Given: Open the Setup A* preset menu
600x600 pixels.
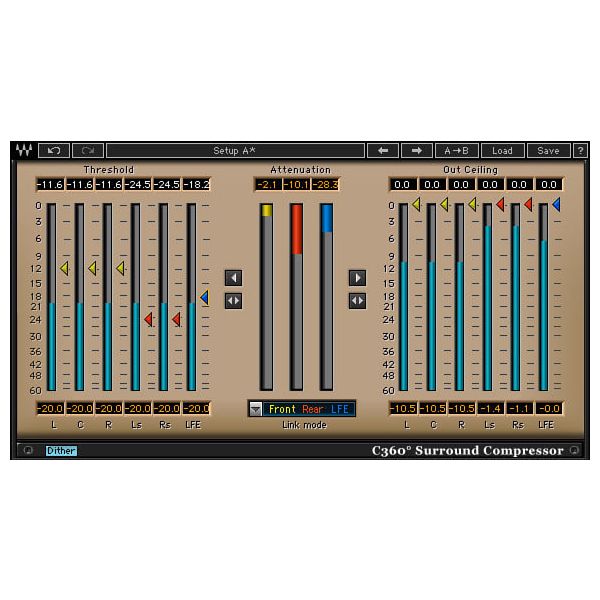Looking at the screenshot, I should click(234, 150).
